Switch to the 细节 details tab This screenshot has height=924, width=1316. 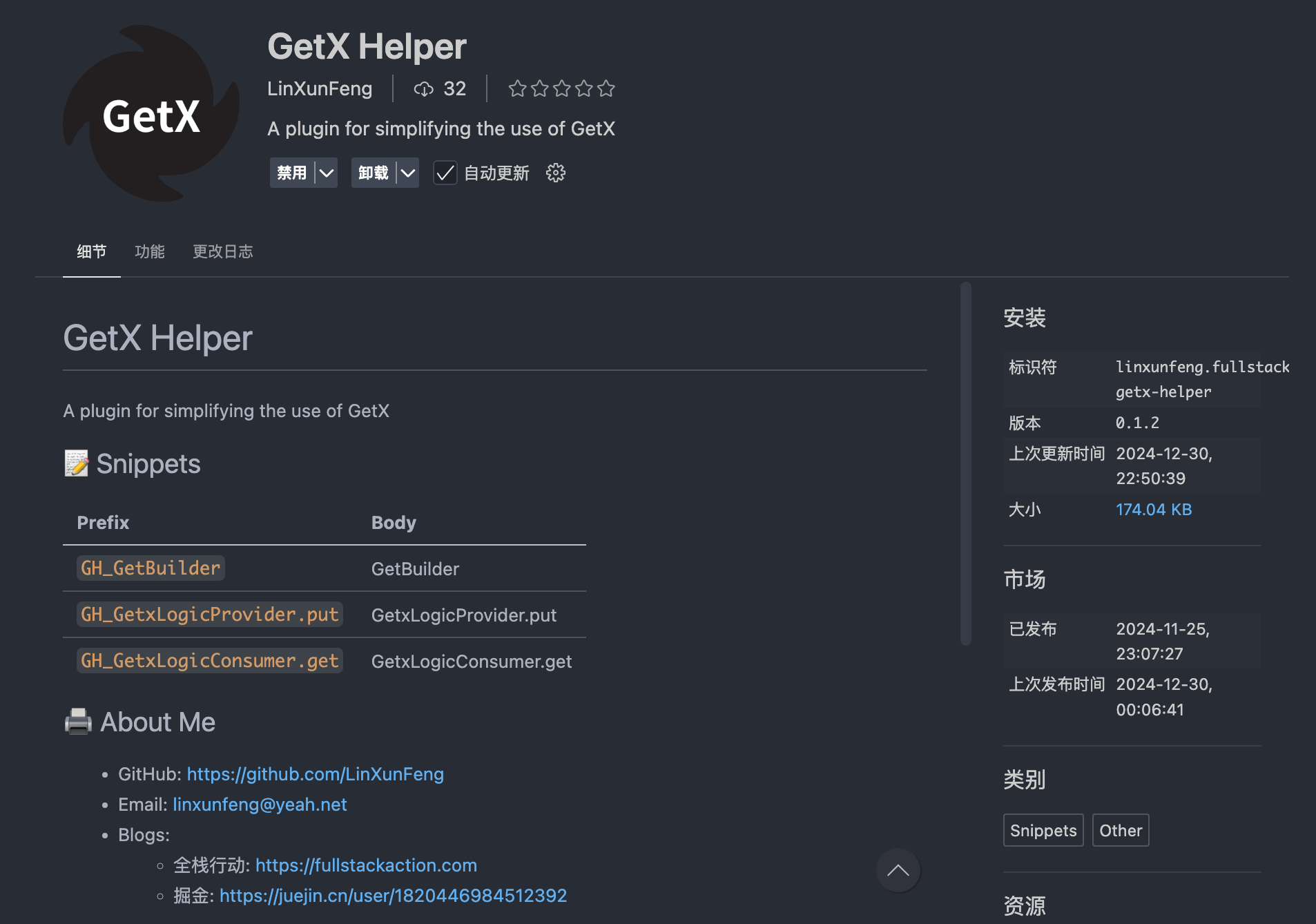(92, 251)
